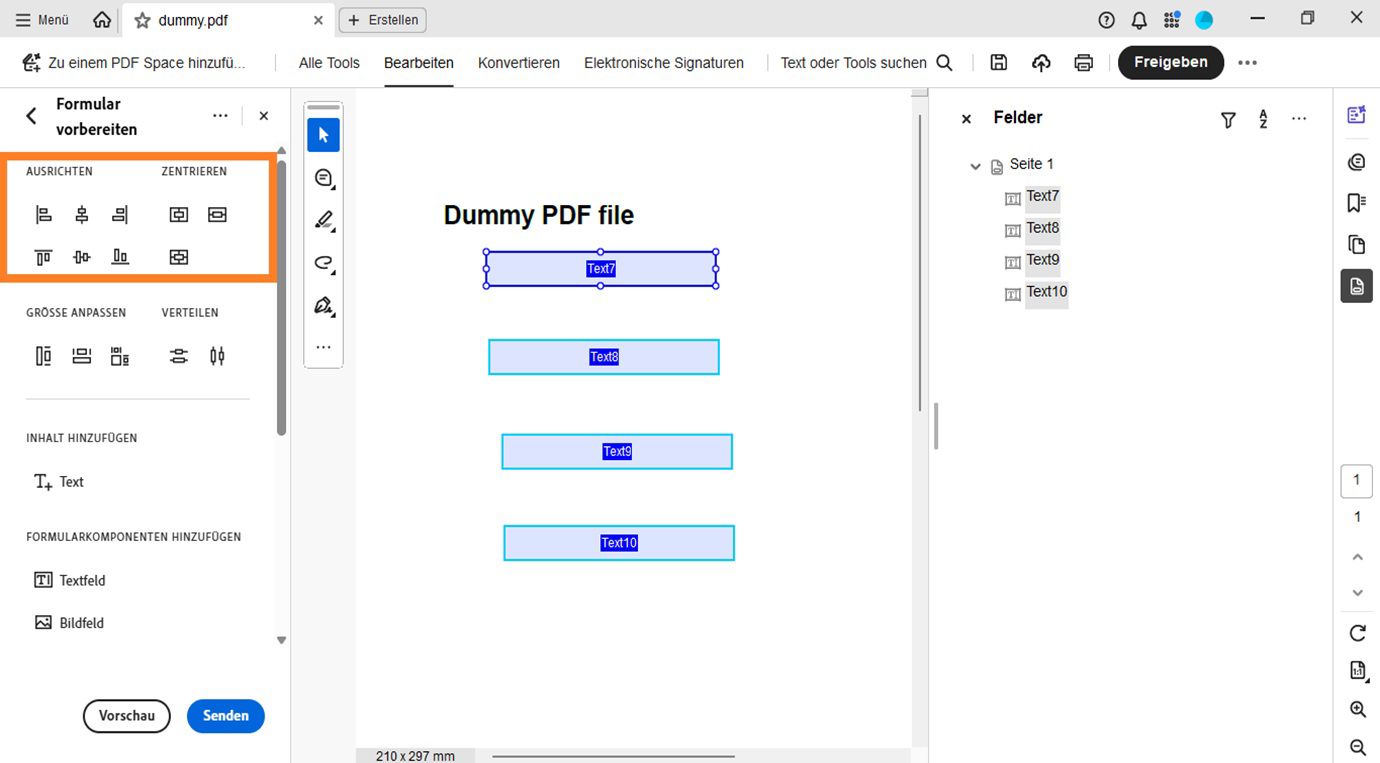
Task: Open the Menü dropdown
Action: click(43, 20)
